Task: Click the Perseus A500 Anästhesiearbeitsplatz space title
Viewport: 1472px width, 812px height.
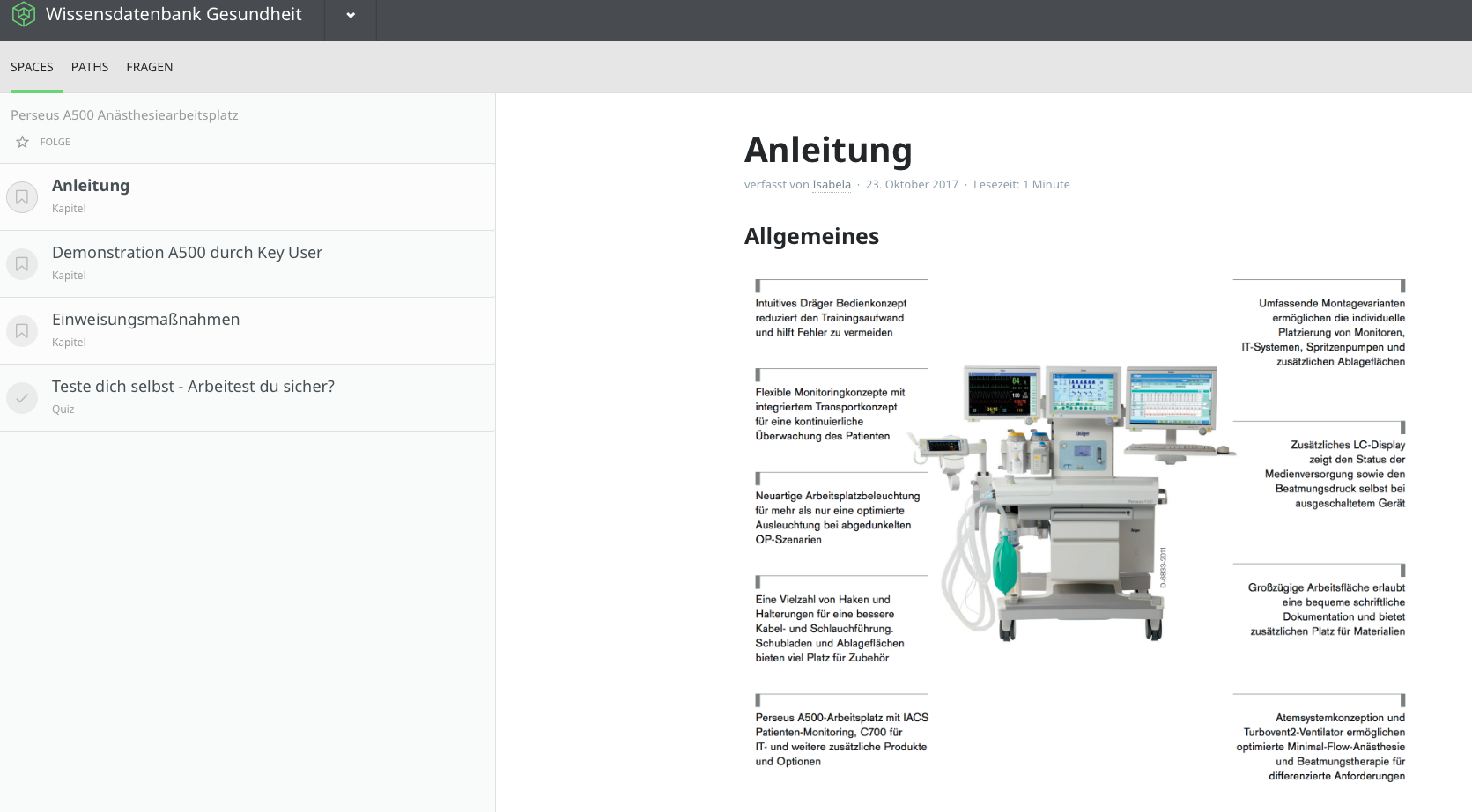Action: [124, 115]
